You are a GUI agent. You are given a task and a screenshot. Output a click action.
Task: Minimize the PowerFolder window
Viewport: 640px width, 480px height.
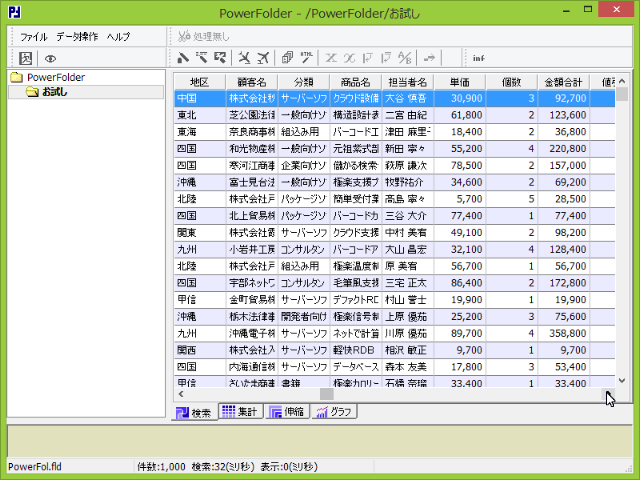tap(566, 10)
